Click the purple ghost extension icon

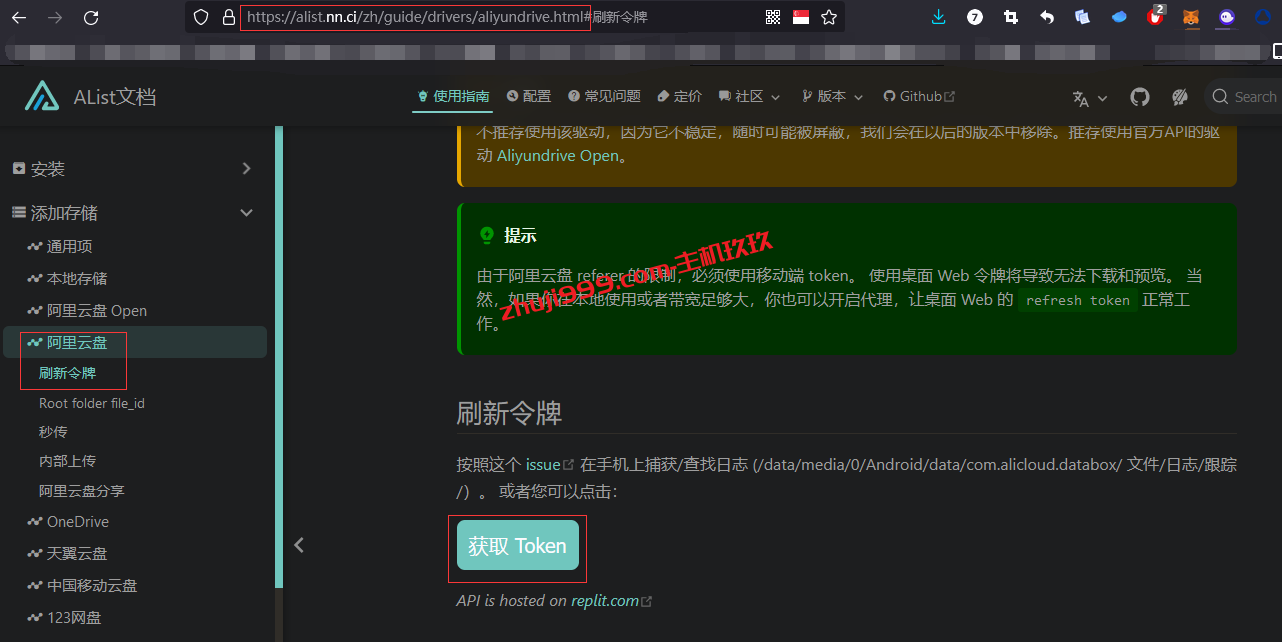pyautogui.click(x=1227, y=17)
